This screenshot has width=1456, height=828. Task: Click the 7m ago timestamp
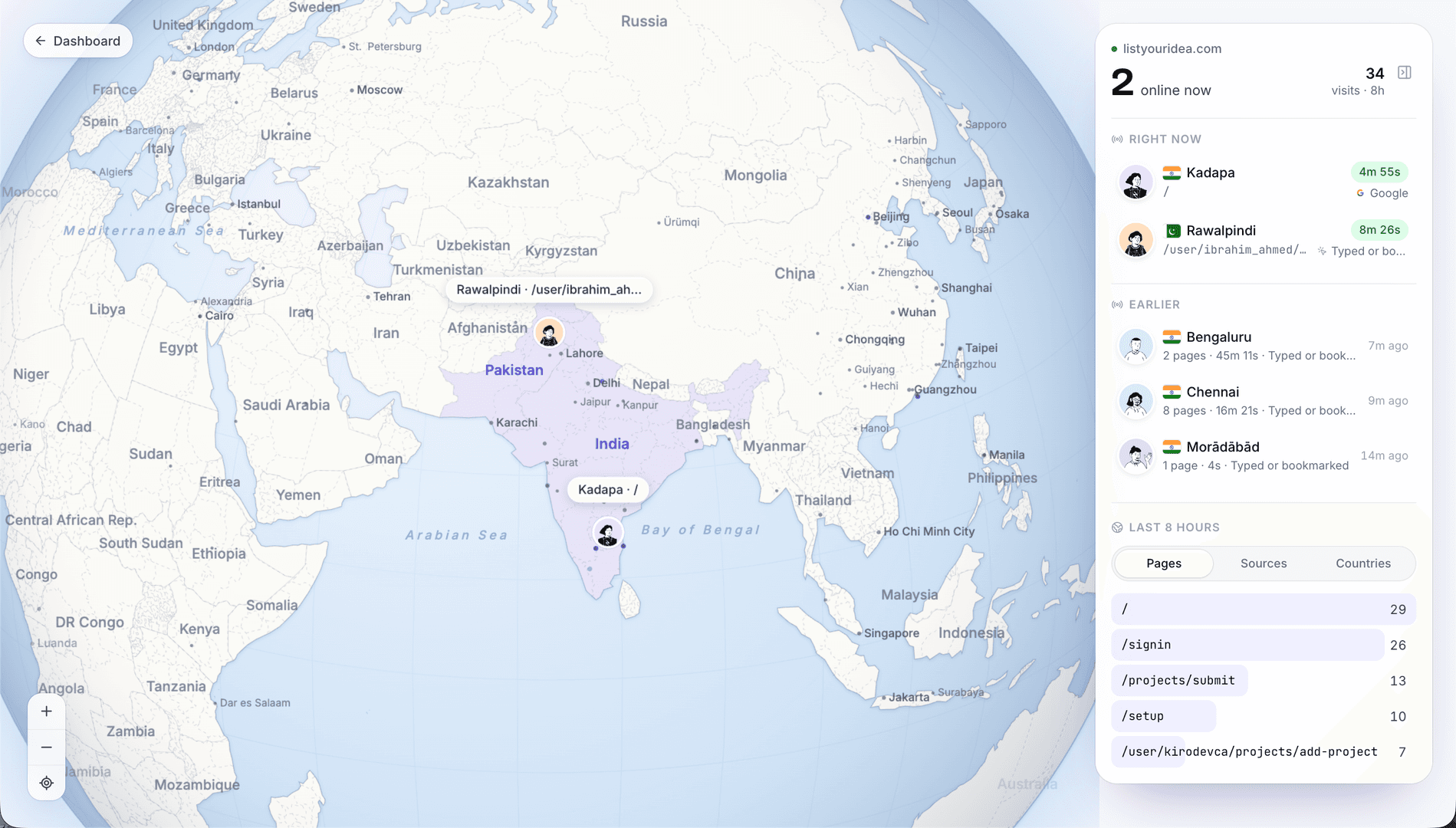click(x=1388, y=346)
